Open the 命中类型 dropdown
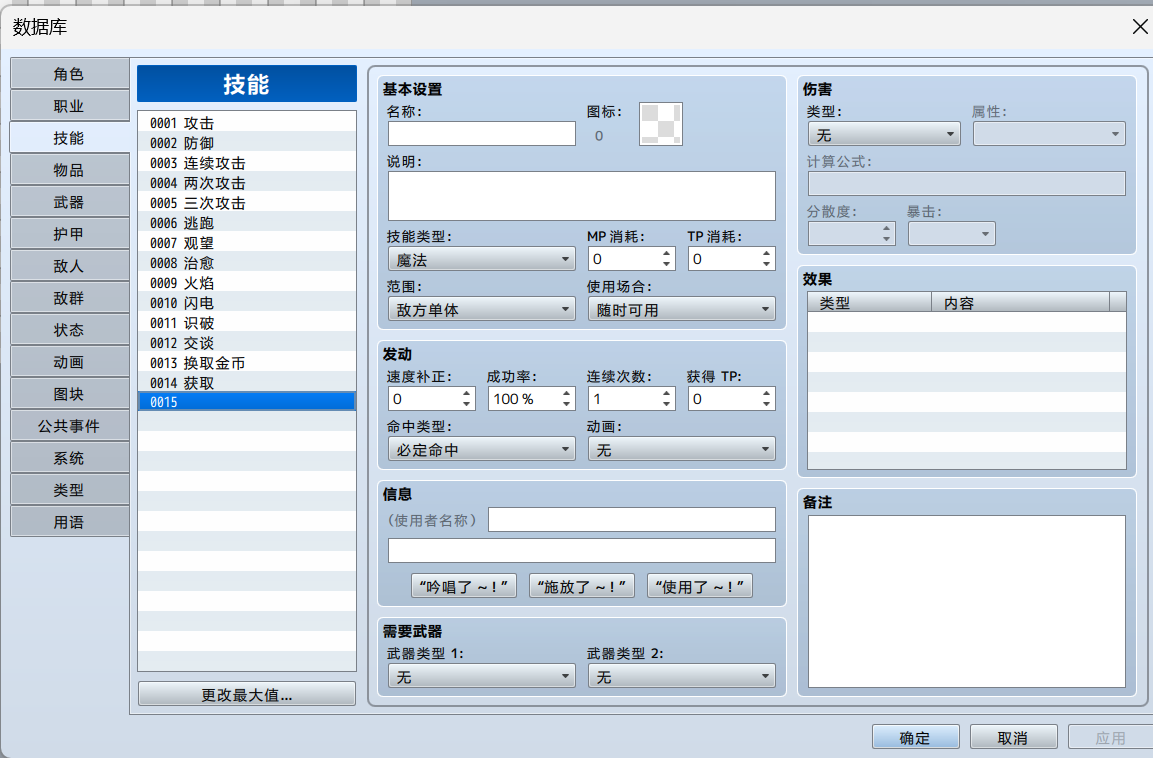1153x758 pixels. coord(481,450)
